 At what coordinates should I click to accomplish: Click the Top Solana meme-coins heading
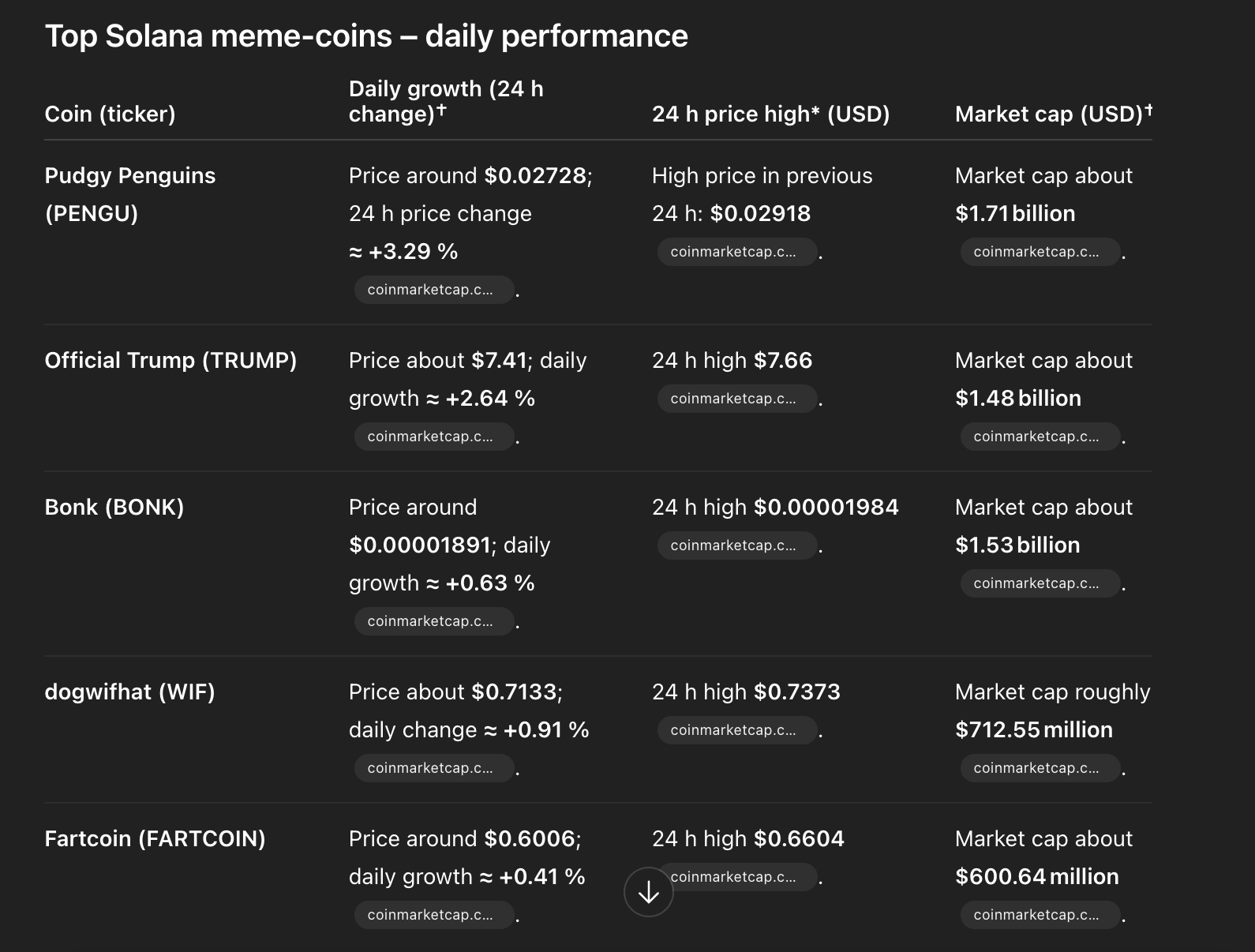click(366, 36)
